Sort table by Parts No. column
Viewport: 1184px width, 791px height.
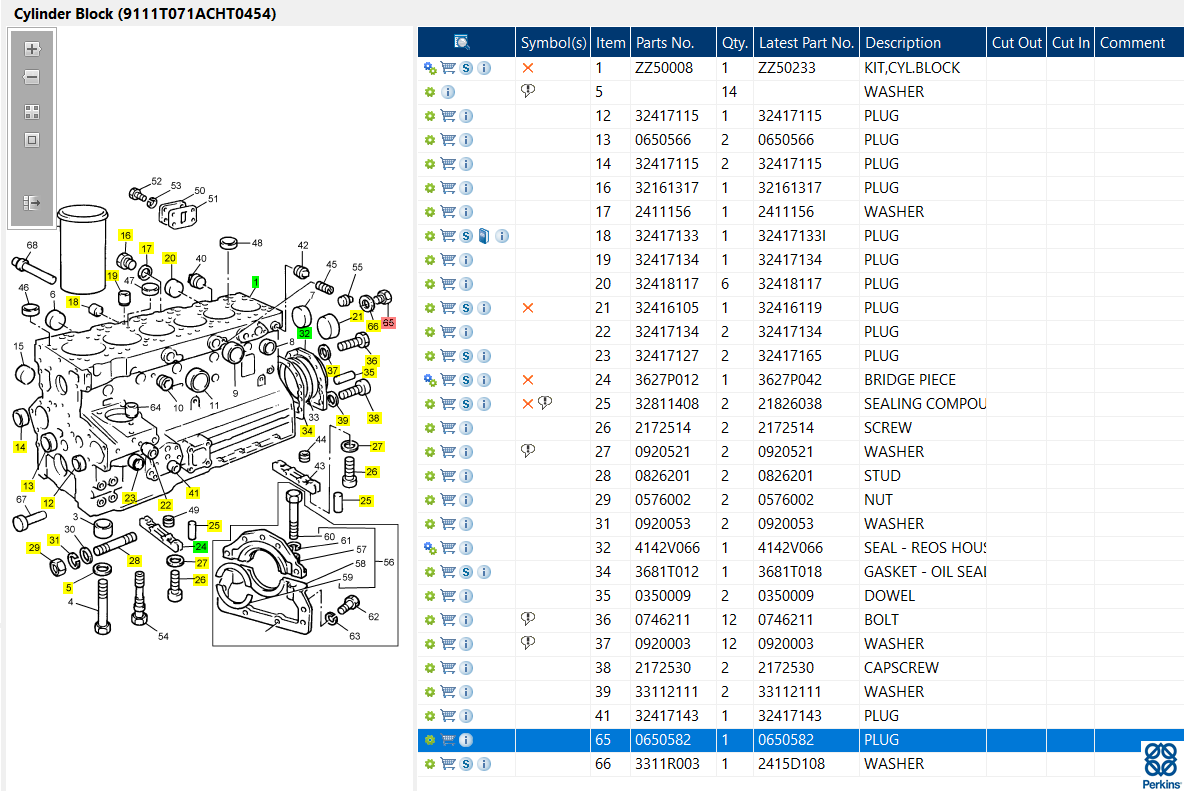665,43
